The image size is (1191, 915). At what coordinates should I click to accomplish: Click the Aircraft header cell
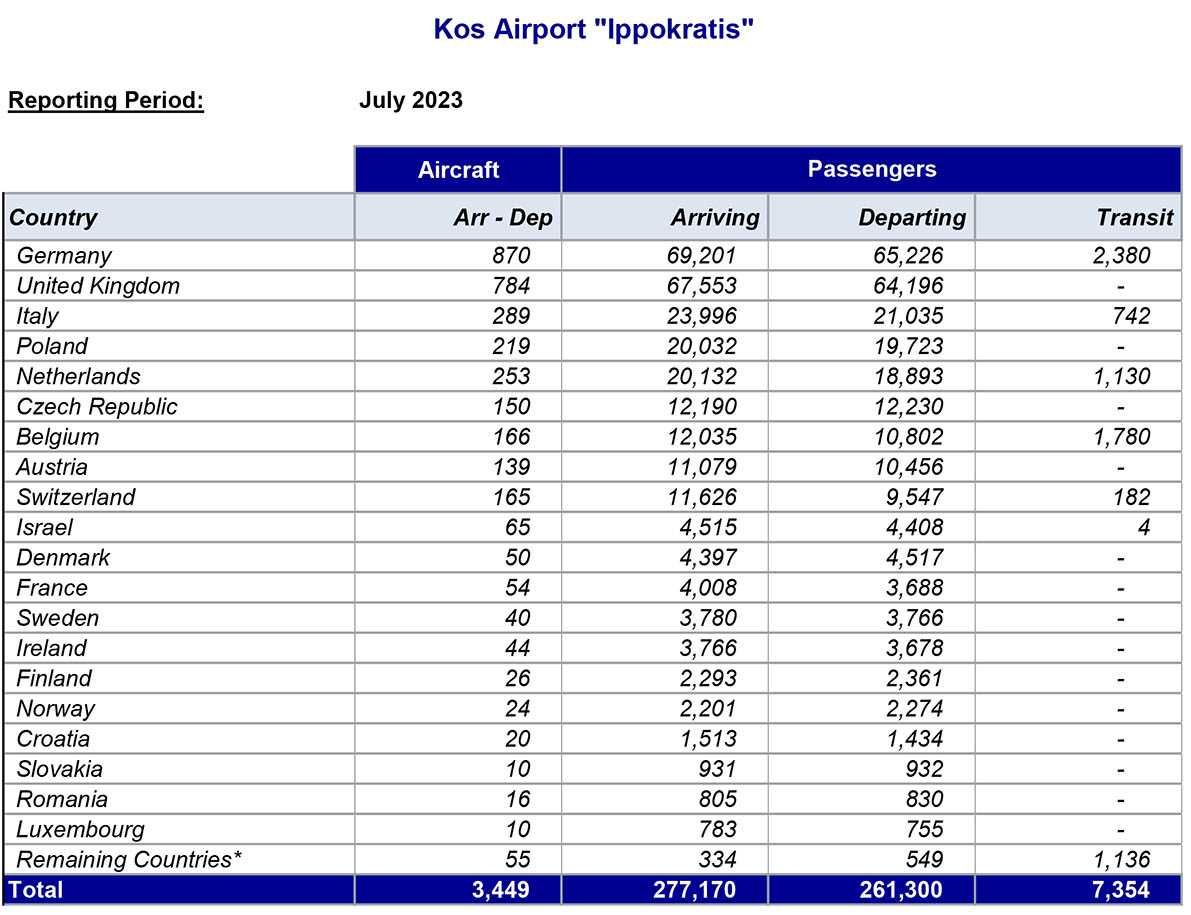[x=458, y=169]
